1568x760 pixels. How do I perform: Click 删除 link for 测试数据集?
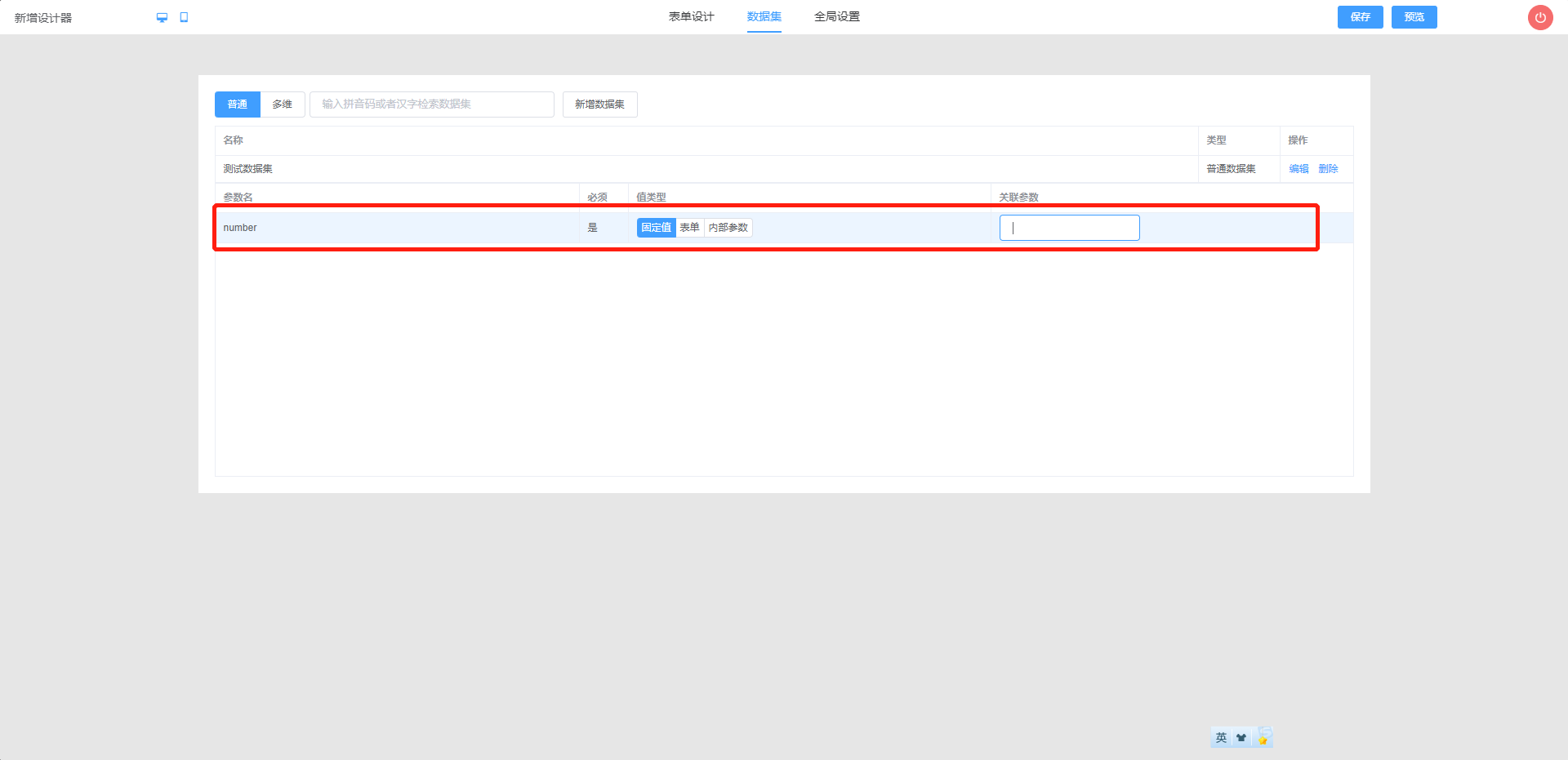[1328, 169]
